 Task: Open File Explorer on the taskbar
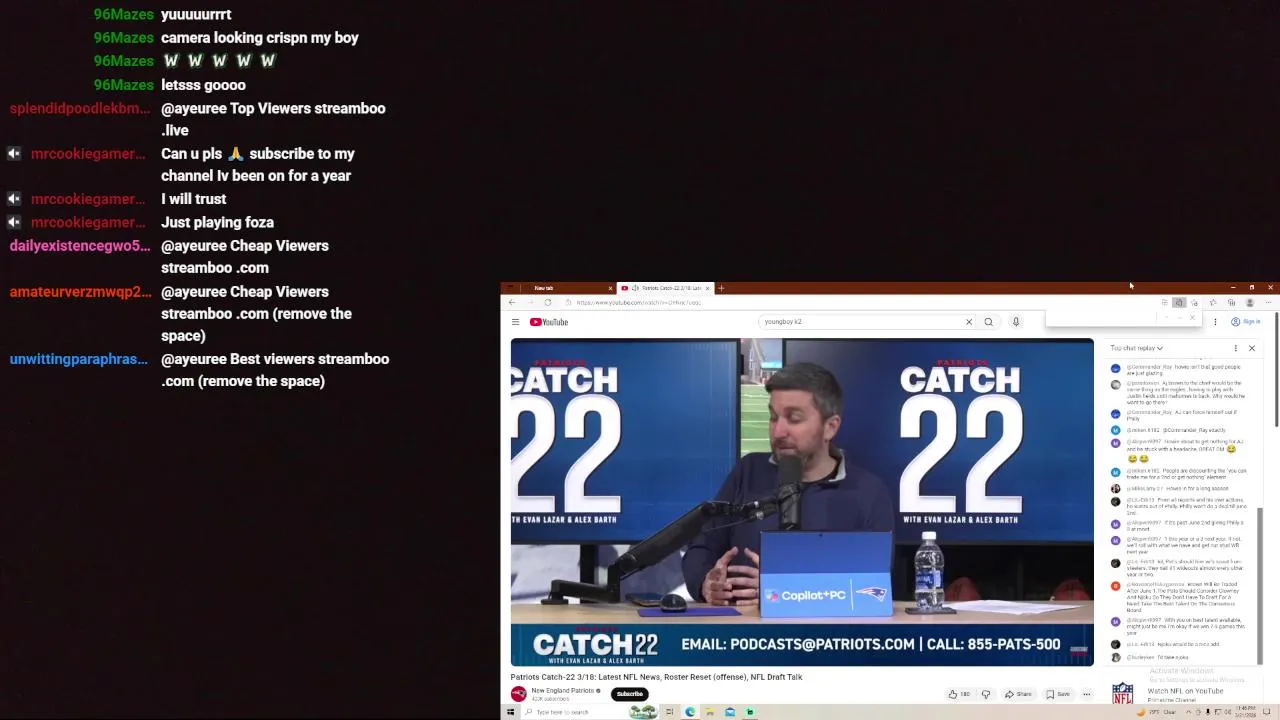[710, 712]
